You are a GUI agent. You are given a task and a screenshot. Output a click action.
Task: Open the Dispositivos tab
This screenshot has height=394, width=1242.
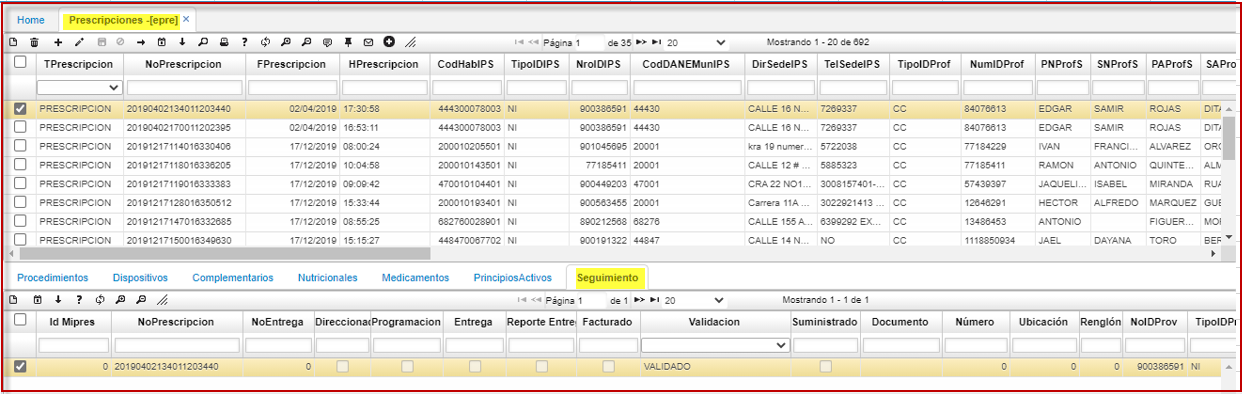[x=140, y=277]
